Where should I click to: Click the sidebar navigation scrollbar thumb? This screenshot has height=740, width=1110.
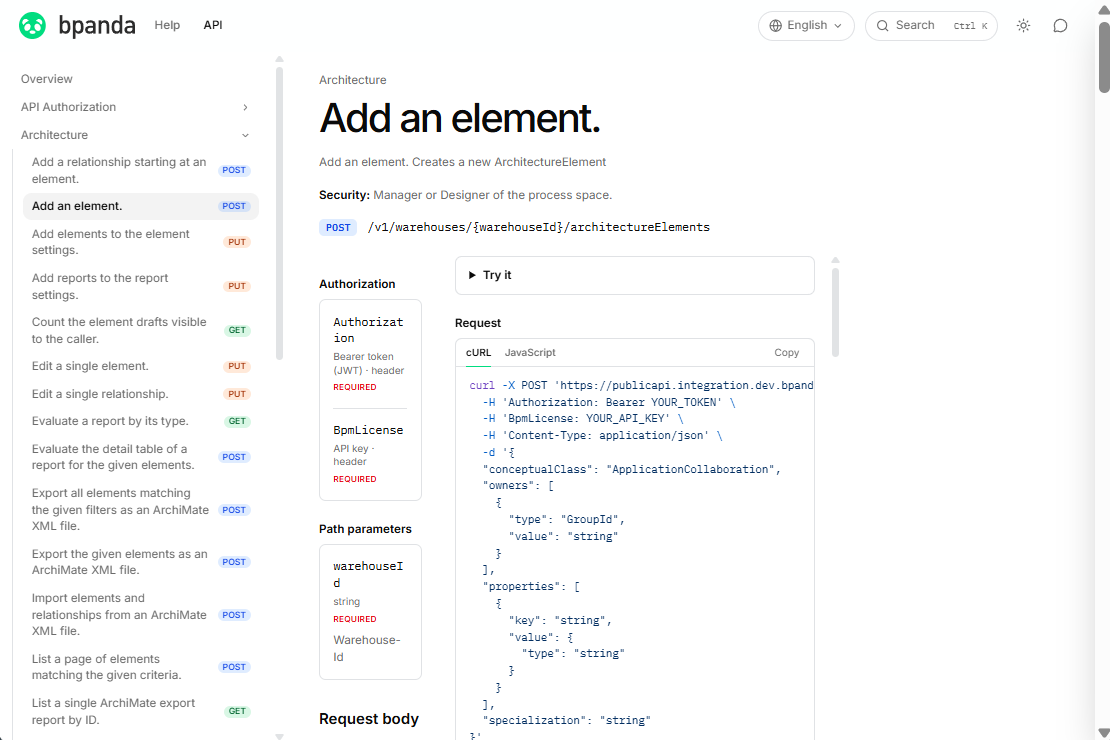click(280, 213)
